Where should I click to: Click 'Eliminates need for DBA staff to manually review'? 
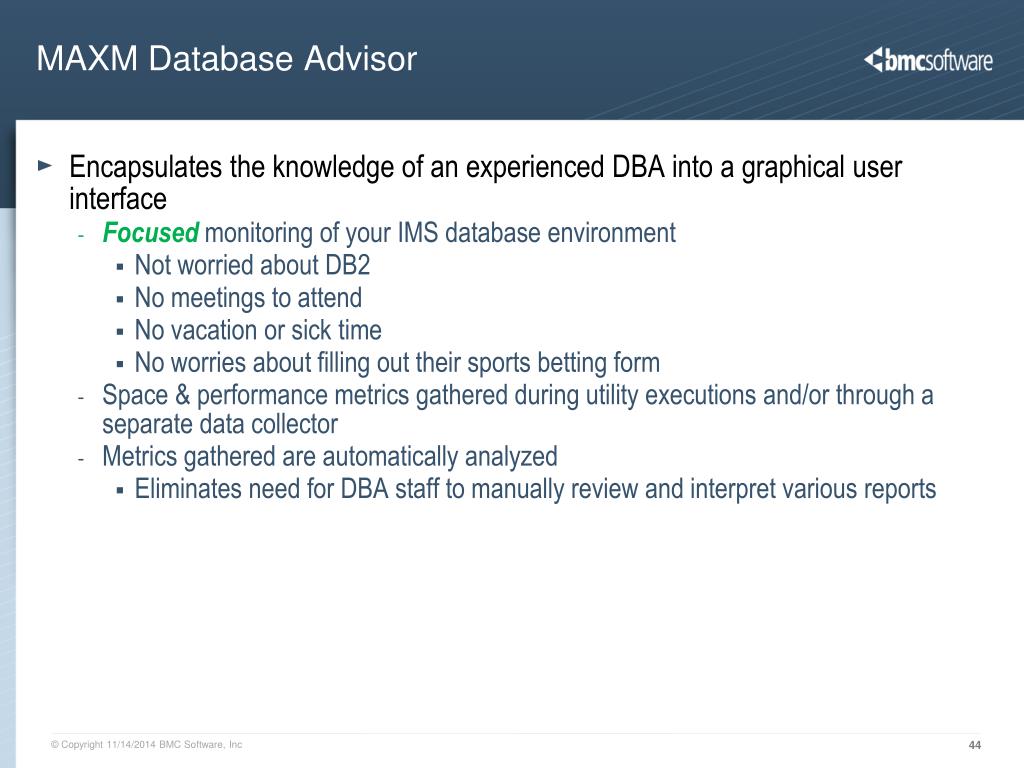pos(387,490)
